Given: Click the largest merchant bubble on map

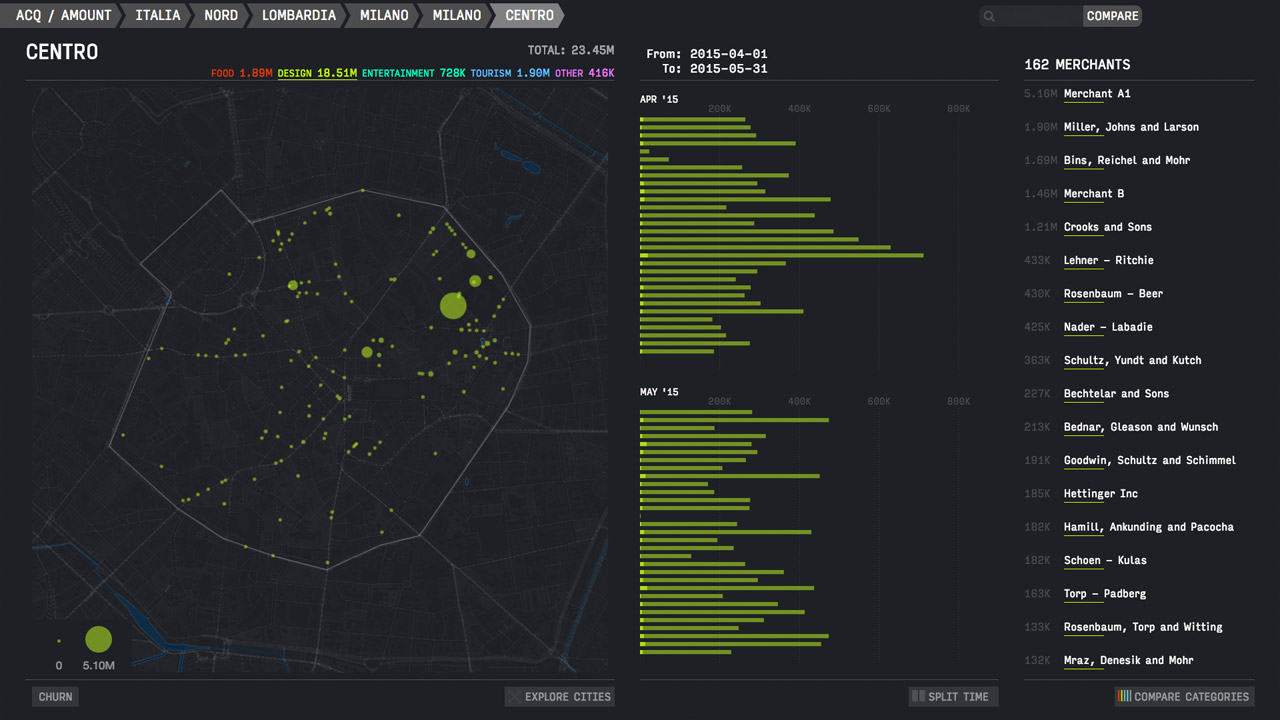Looking at the screenshot, I should [454, 306].
